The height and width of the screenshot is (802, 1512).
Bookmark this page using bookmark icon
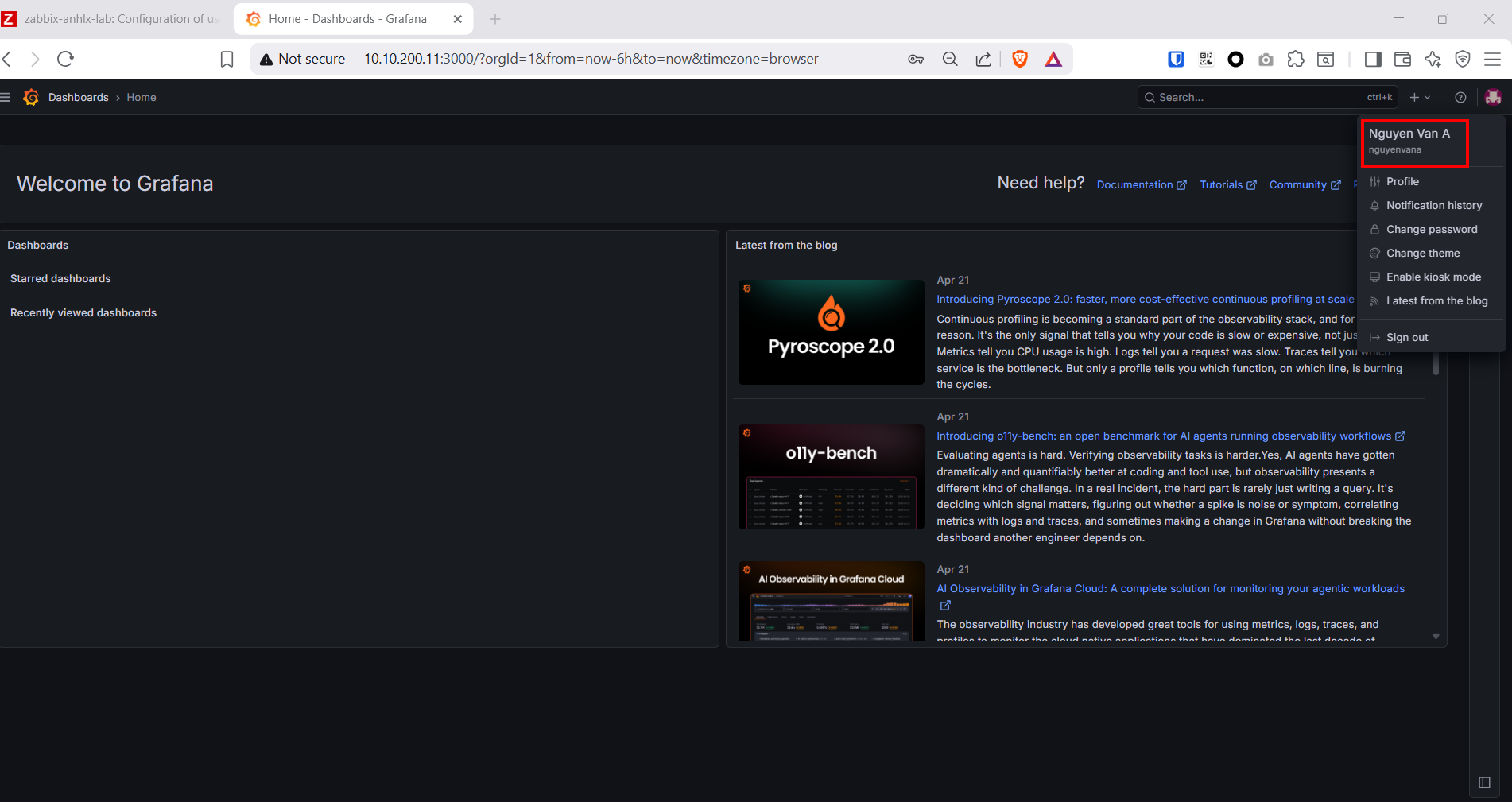pos(227,59)
